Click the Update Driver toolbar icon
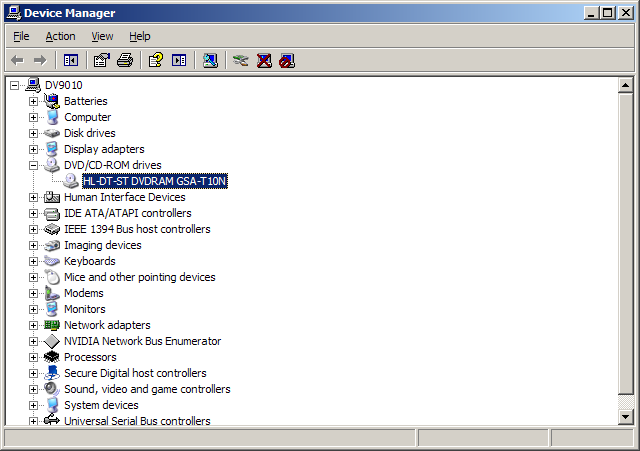The image size is (640, 451). [x=240, y=60]
